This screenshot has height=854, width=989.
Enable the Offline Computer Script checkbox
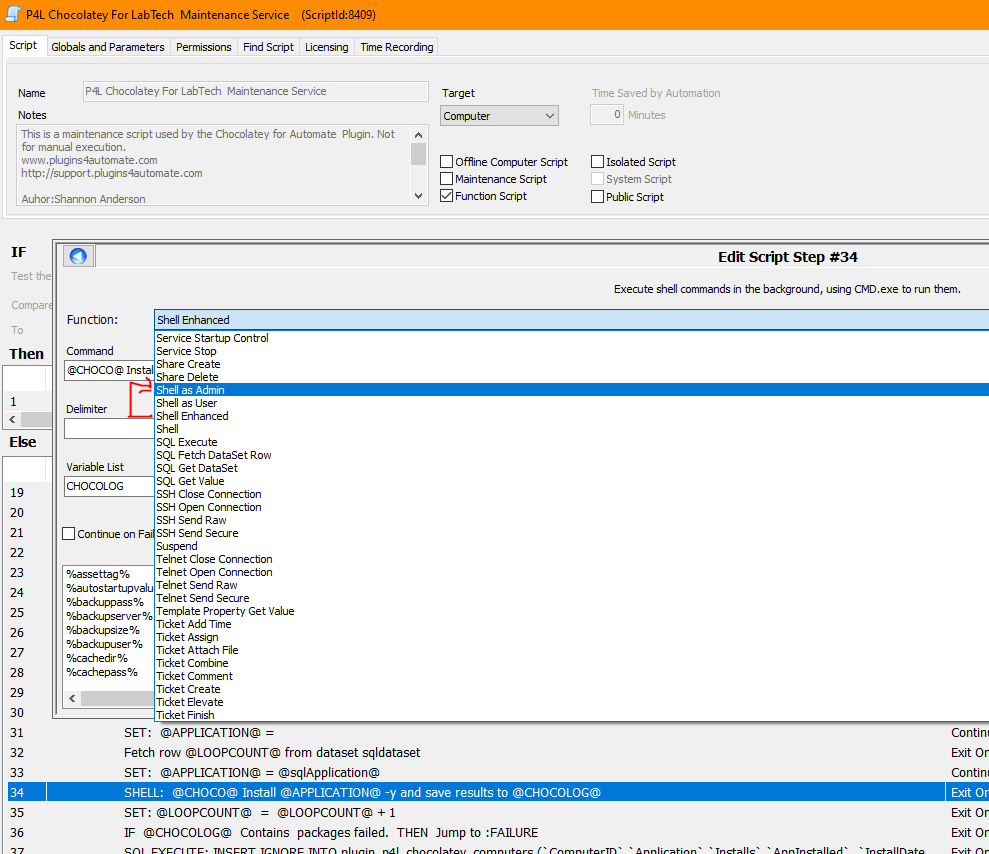point(447,162)
